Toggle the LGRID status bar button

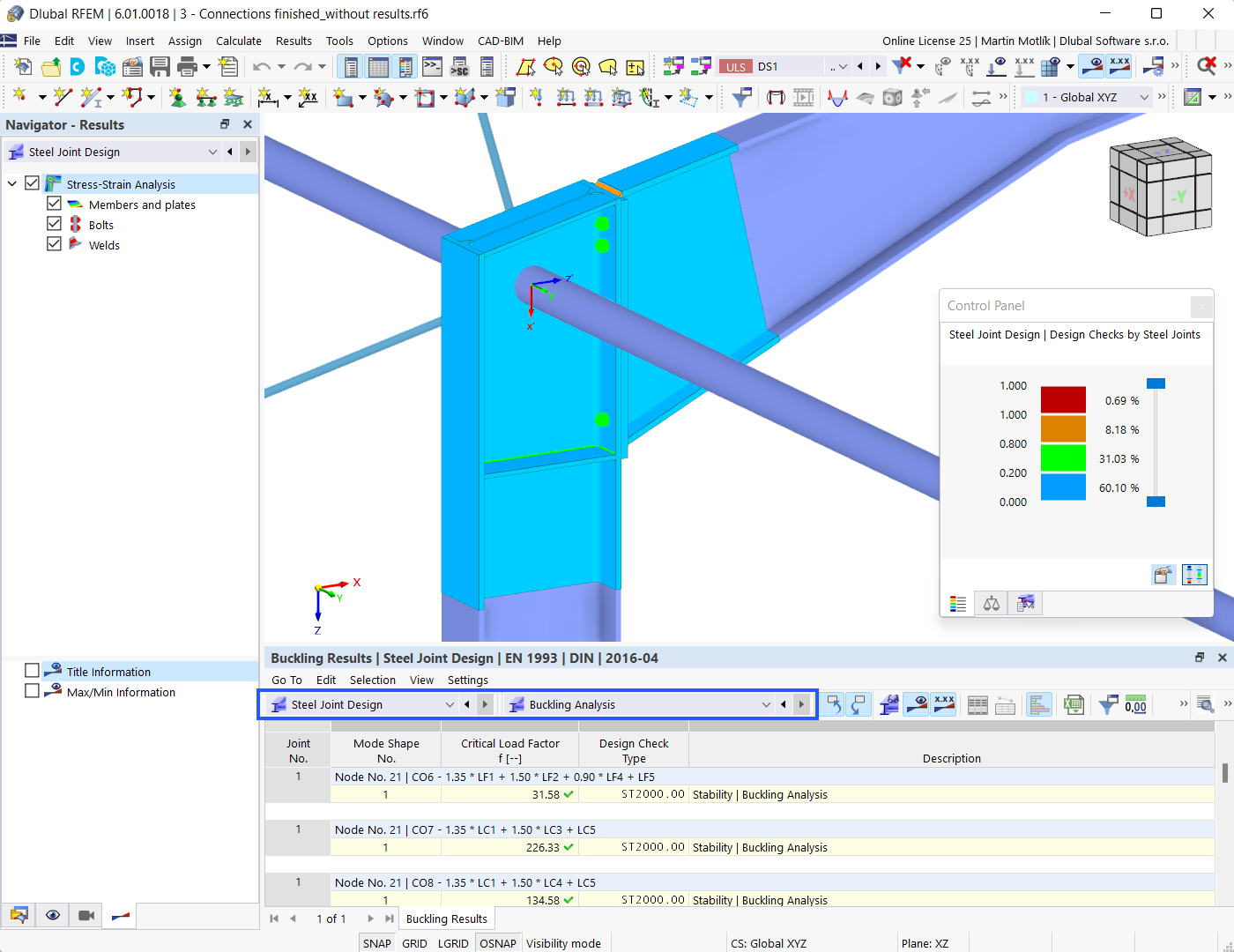click(x=453, y=943)
